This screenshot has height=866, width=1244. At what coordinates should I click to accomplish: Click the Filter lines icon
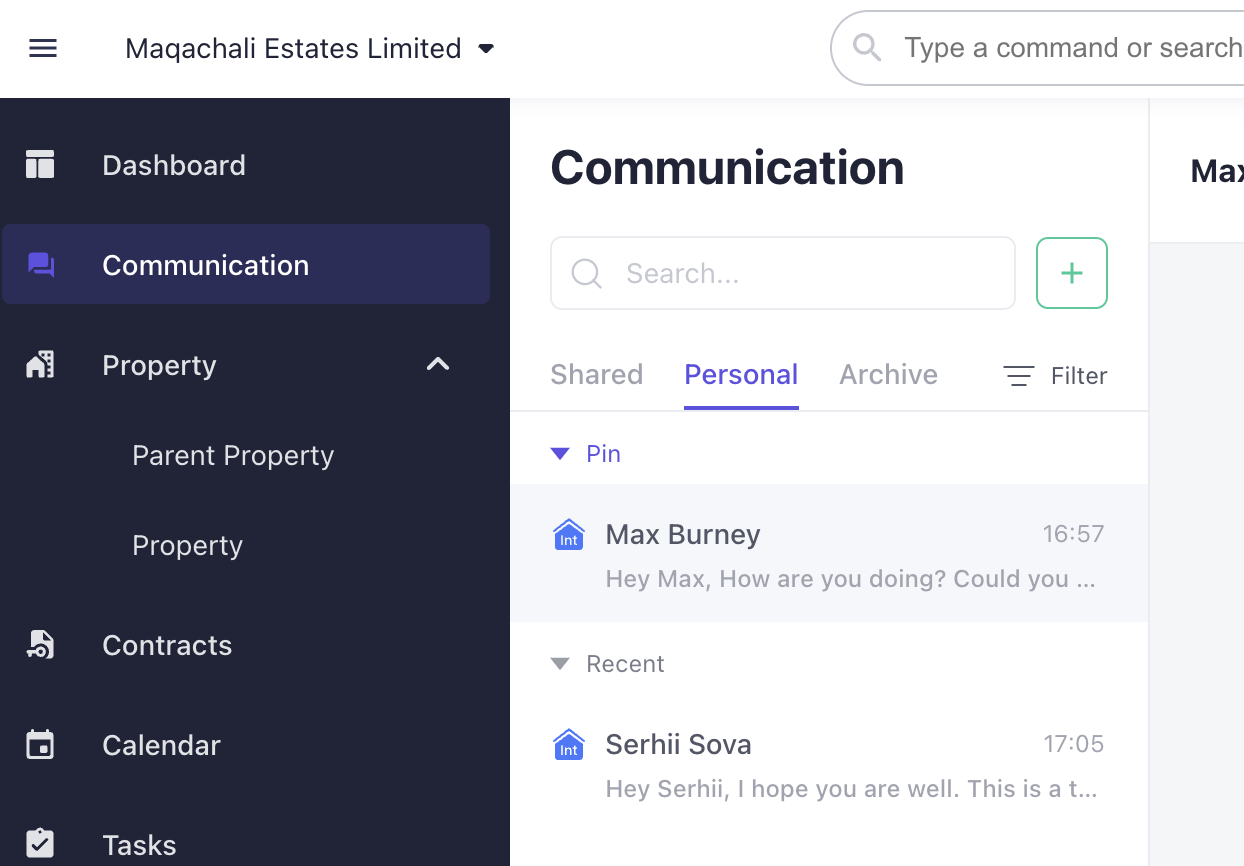pyautogui.click(x=1018, y=376)
